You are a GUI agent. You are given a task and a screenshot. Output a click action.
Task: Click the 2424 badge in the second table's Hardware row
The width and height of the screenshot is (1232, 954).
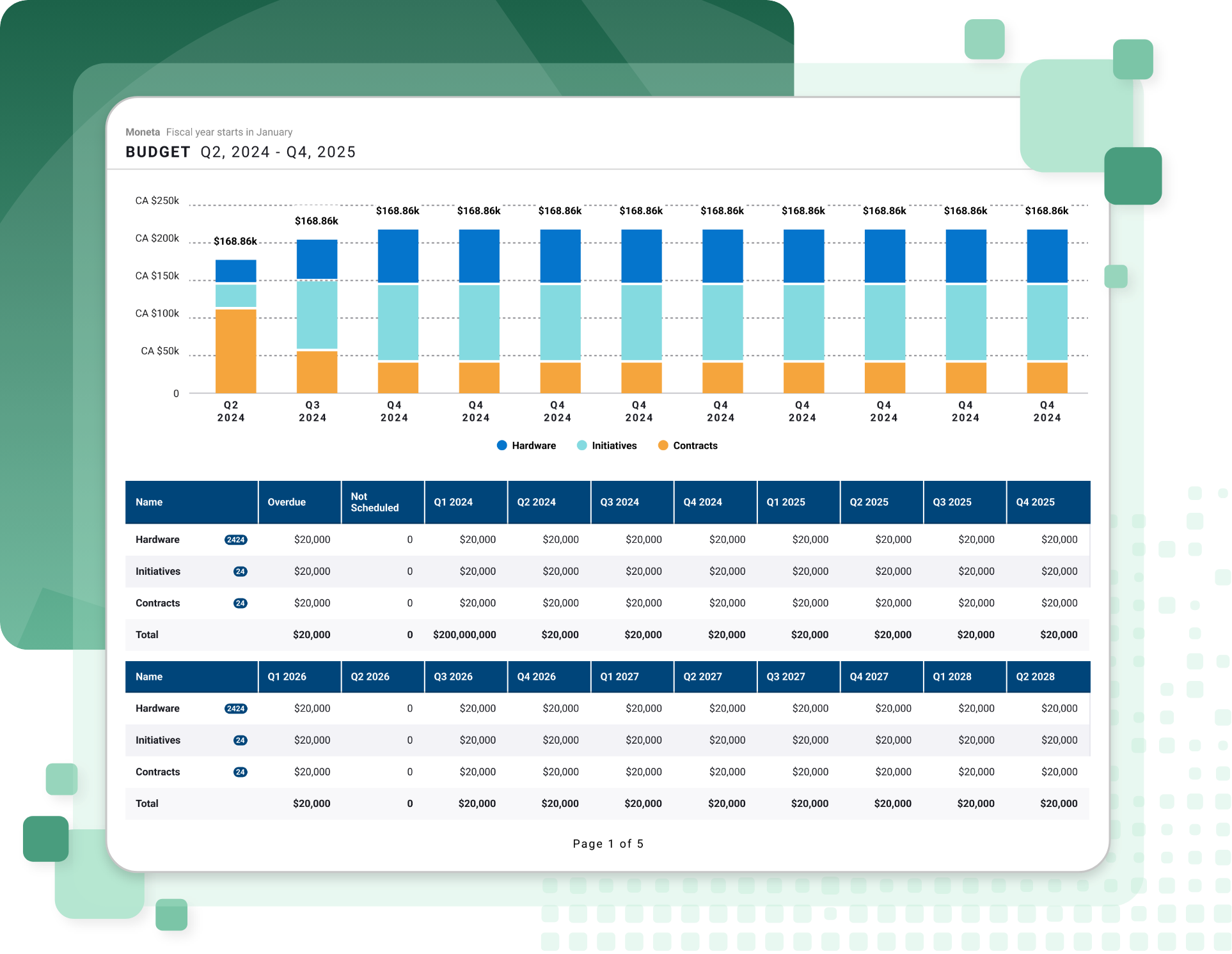click(235, 708)
